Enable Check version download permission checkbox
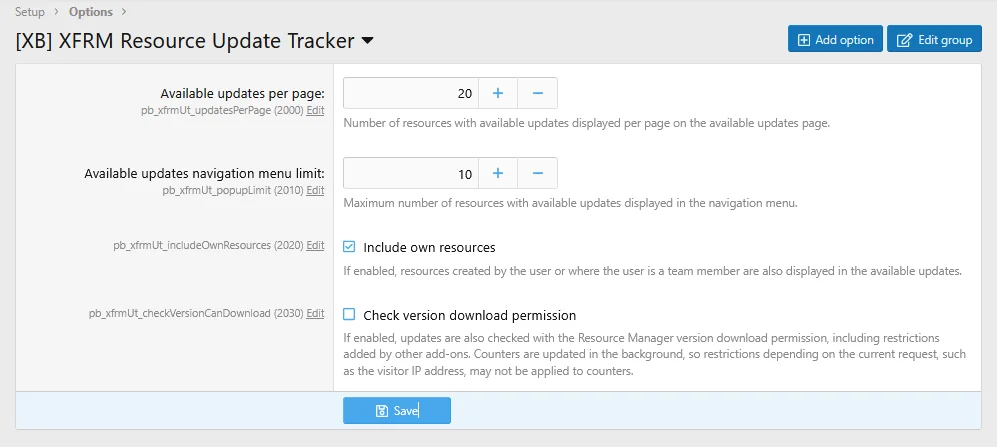Viewport: 997px width, 447px height. point(349,314)
